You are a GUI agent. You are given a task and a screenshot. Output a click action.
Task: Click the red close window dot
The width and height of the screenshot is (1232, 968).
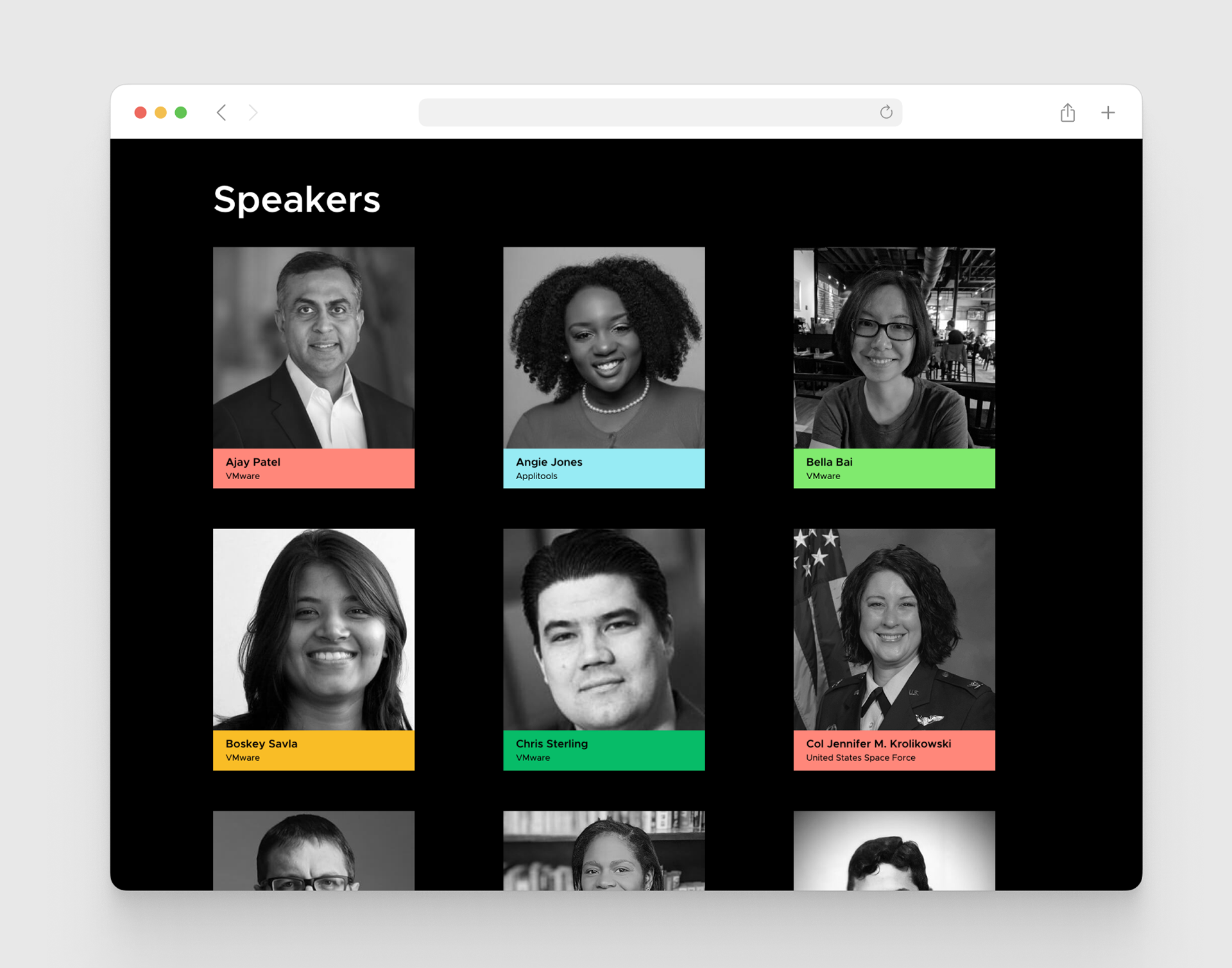[x=141, y=113]
